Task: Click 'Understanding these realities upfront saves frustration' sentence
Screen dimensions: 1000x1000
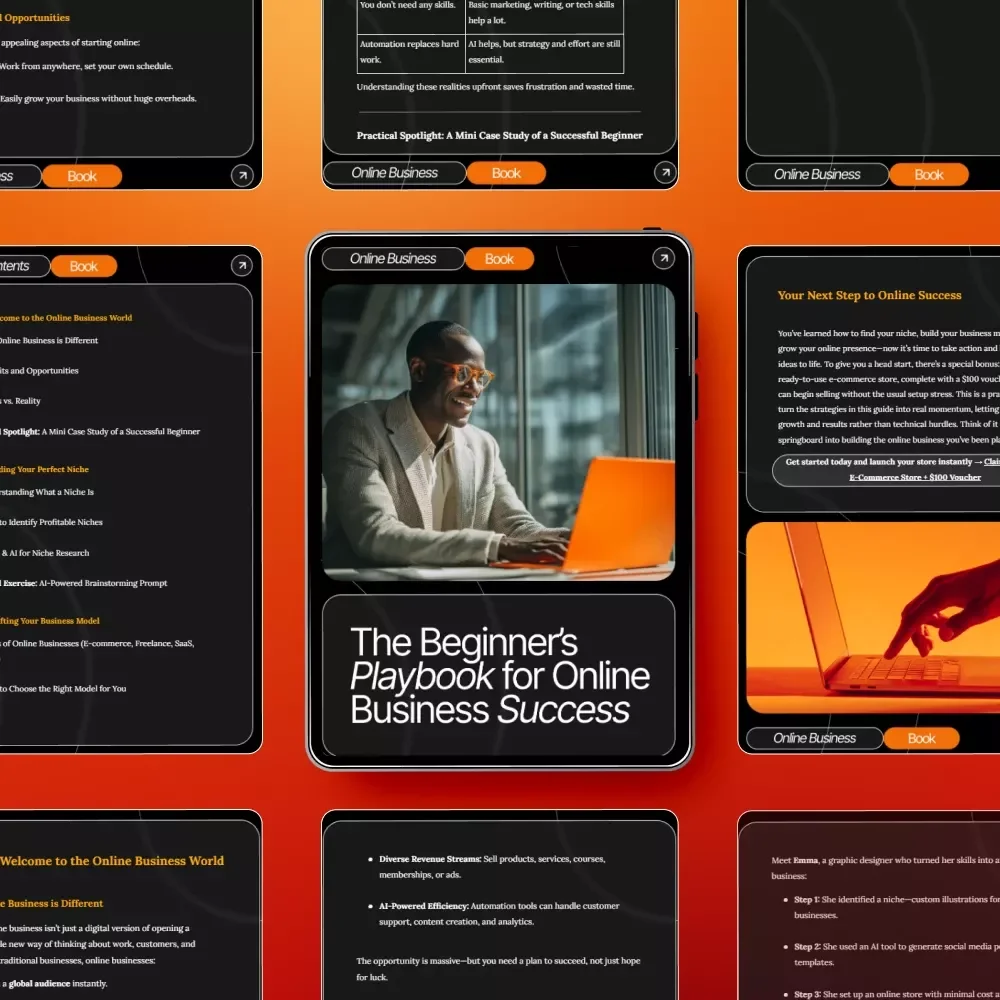Action: click(495, 87)
